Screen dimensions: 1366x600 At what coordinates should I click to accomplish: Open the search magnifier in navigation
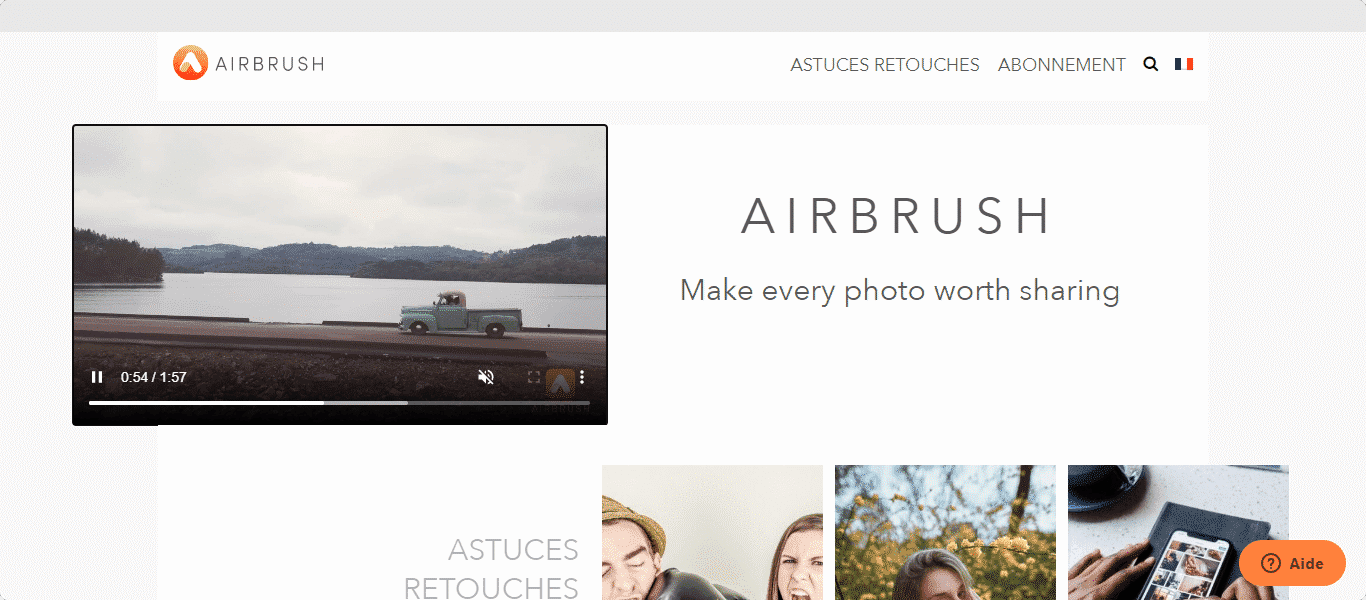click(x=1150, y=64)
